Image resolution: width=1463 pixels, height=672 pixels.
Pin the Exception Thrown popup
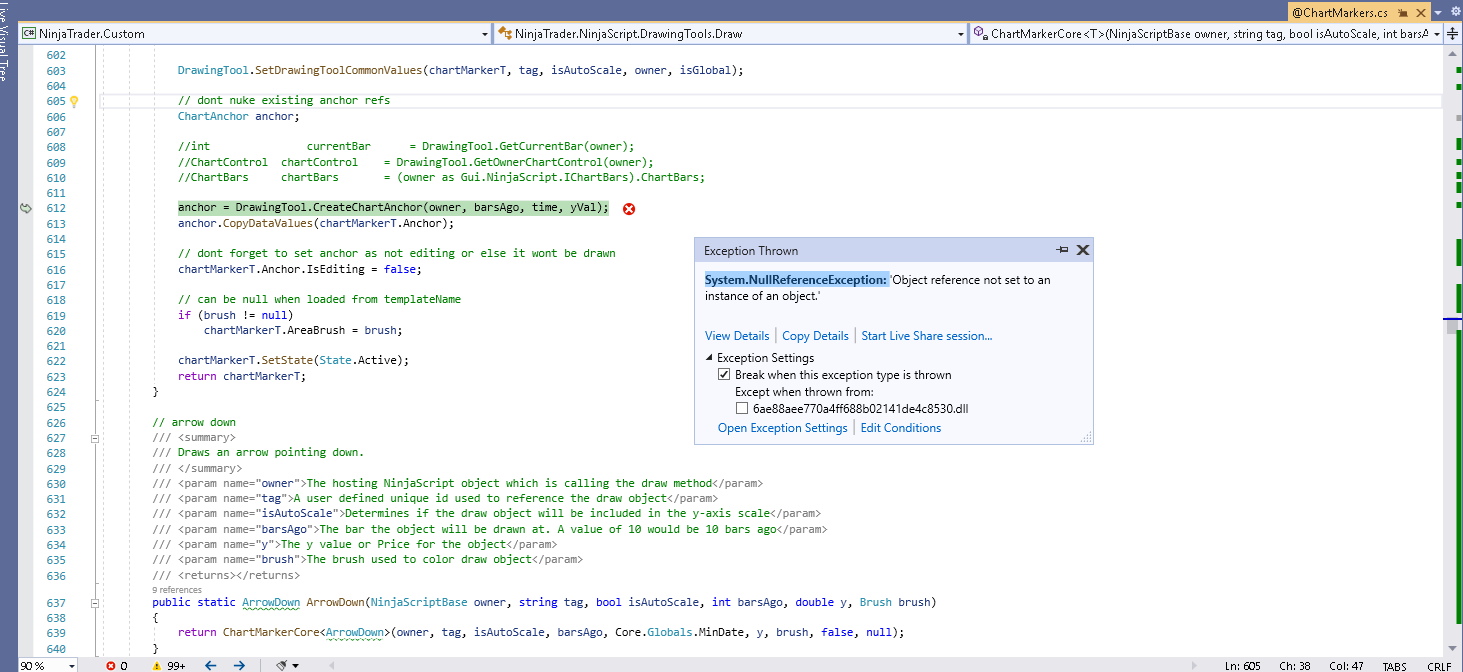pos(1062,250)
